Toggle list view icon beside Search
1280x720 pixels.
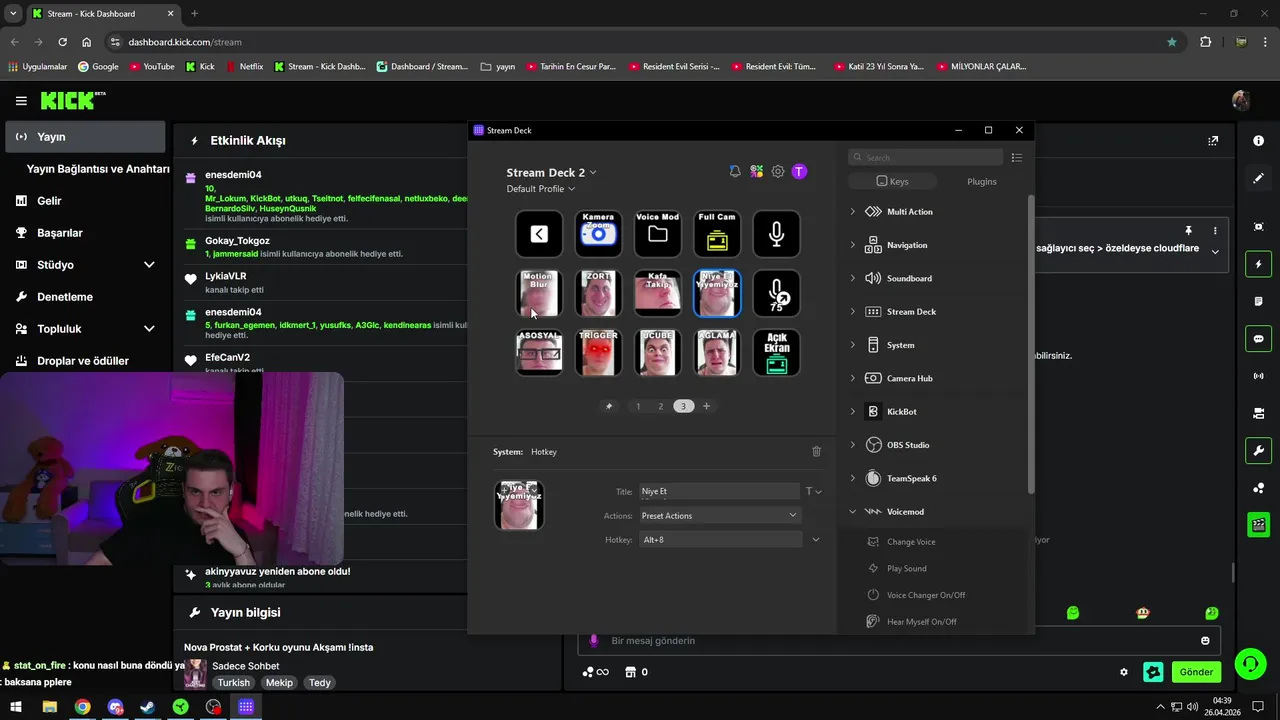(x=1017, y=158)
